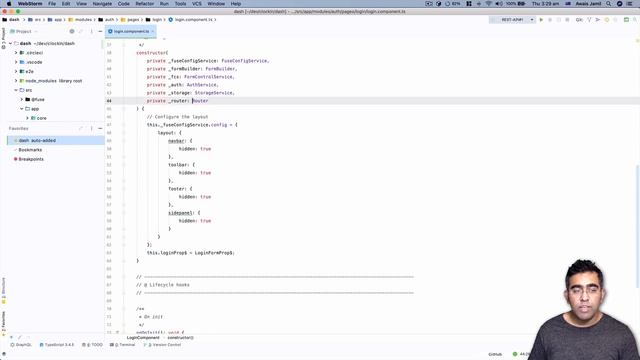The height and width of the screenshot is (360, 640).
Task: Click the StorageService type text
Action: click(x=214, y=93)
